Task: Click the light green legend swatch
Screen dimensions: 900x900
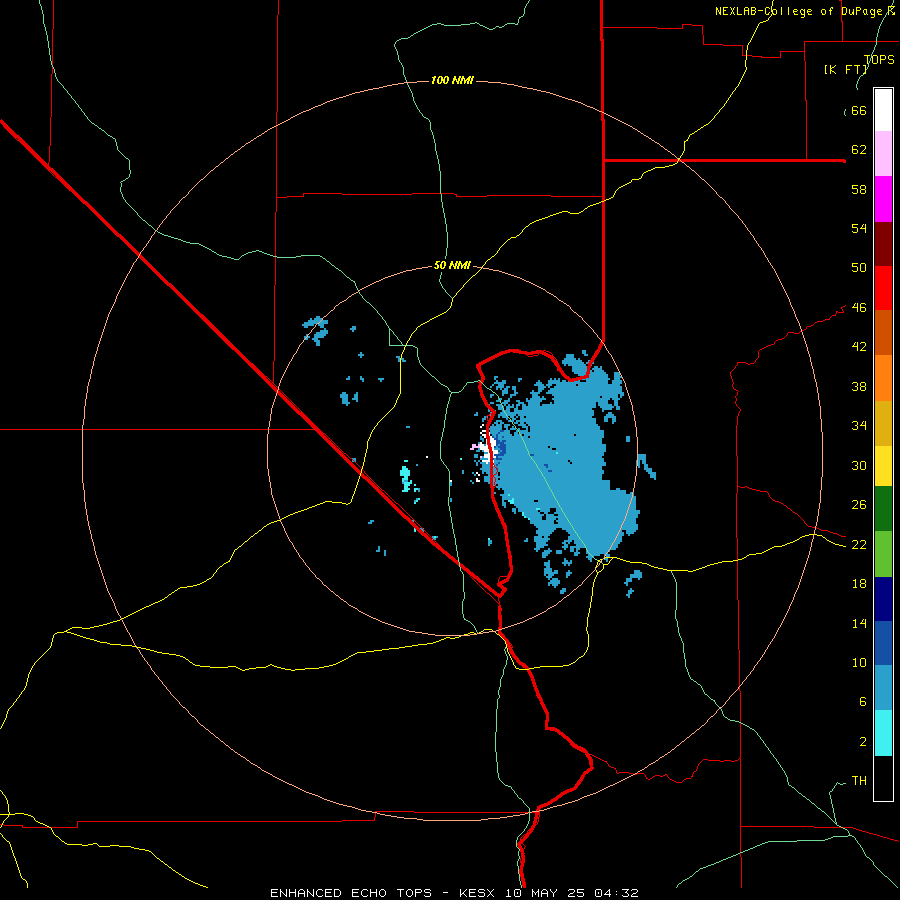Action: [883, 554]
